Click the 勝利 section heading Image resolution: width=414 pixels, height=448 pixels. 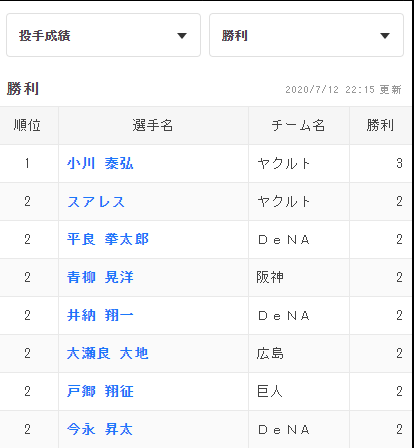point(23,89)
